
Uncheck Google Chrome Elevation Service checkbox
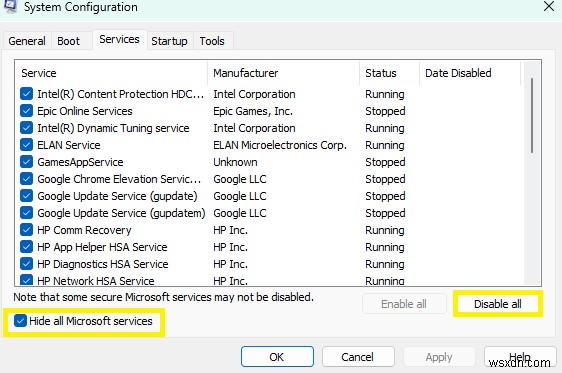click(x=27, y=179)
